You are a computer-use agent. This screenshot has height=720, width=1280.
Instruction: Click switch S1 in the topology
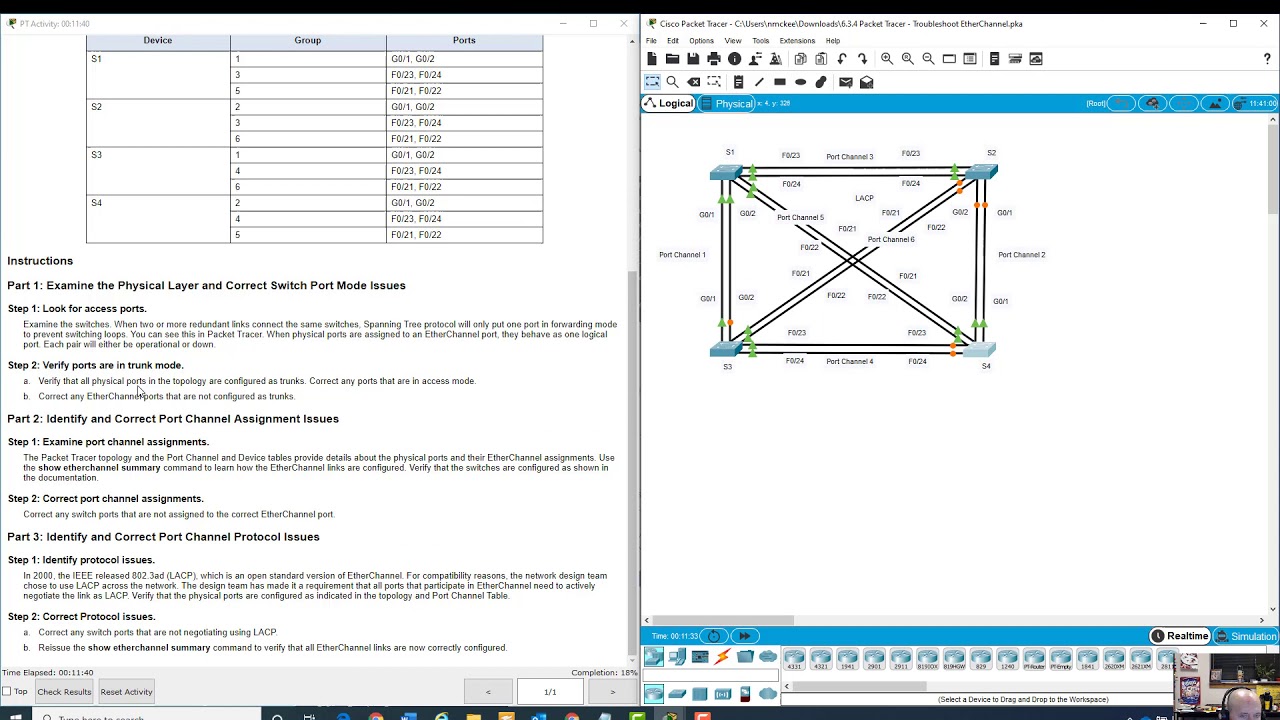[x=727, y=173]
